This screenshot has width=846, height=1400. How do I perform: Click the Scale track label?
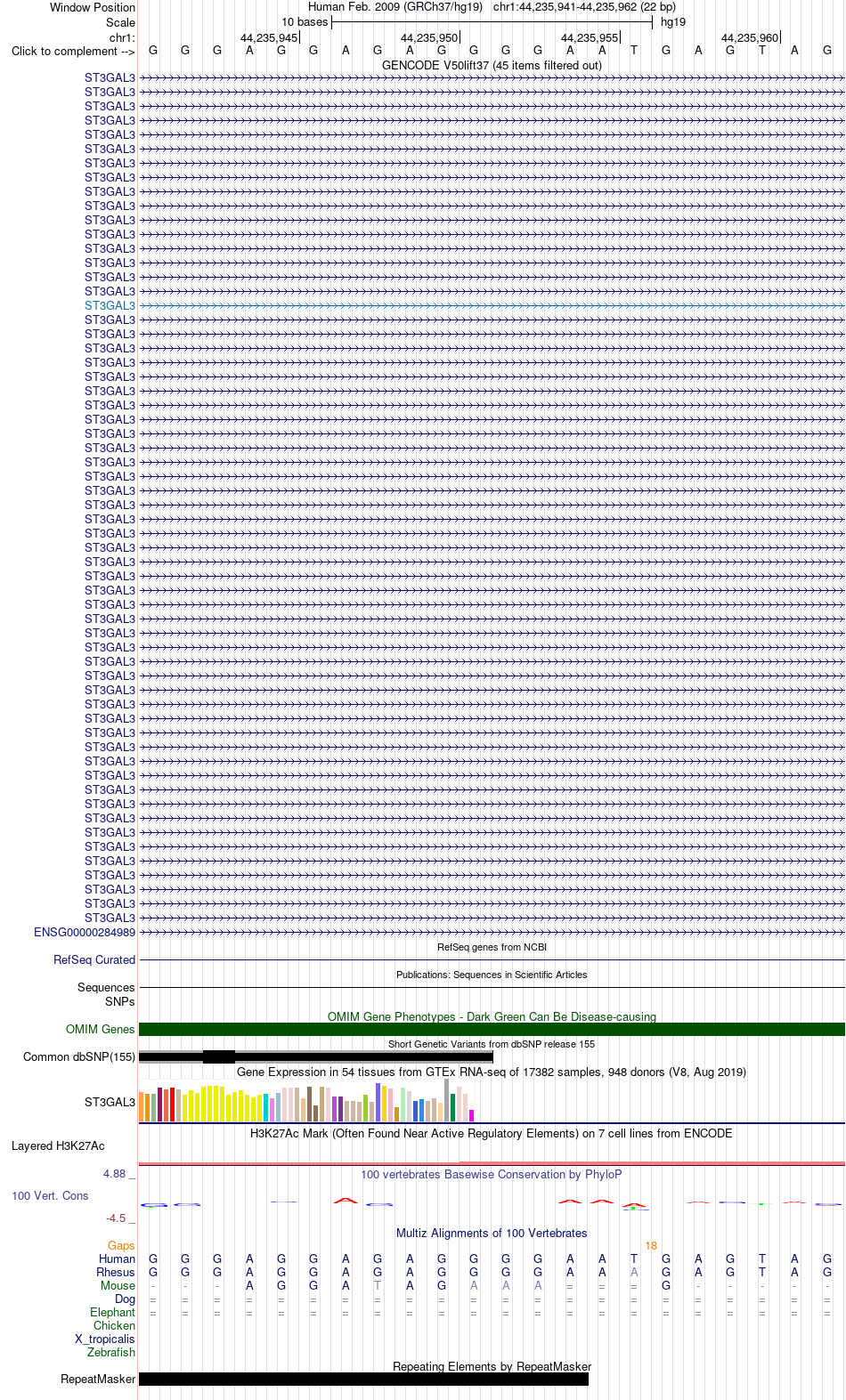[121, 22]
